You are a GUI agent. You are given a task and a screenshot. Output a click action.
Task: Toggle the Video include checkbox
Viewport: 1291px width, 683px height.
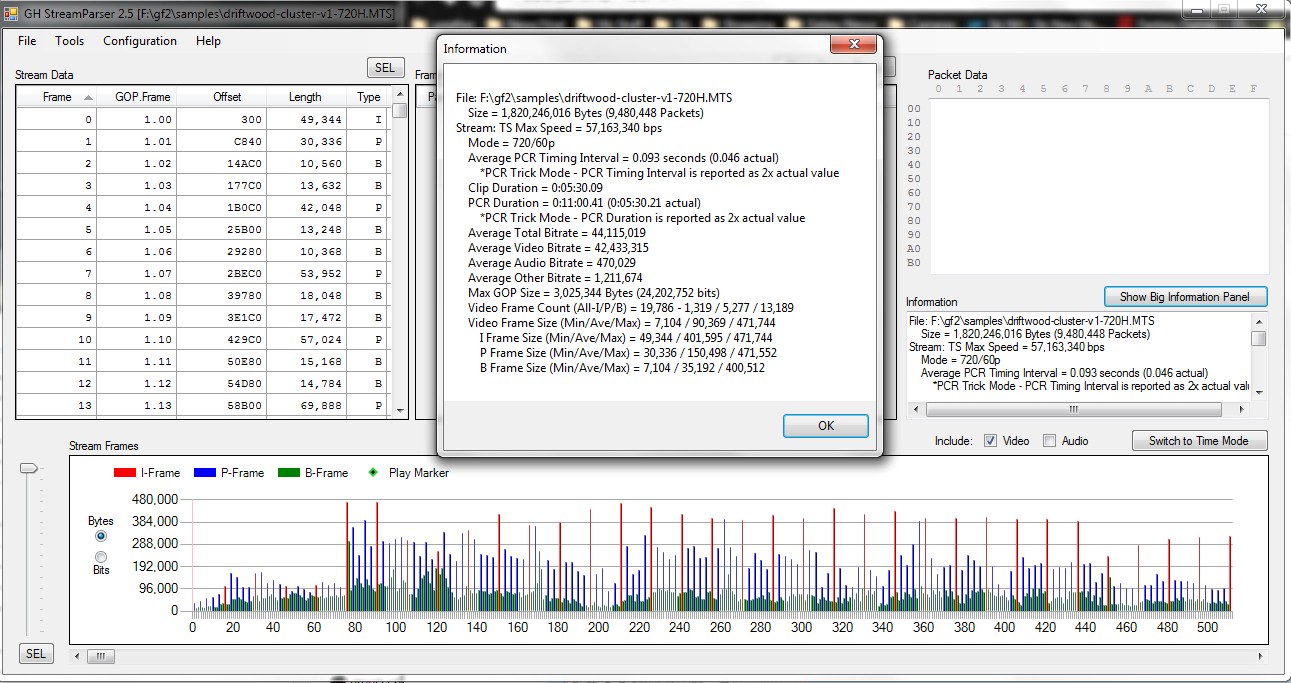click(990, 441)
